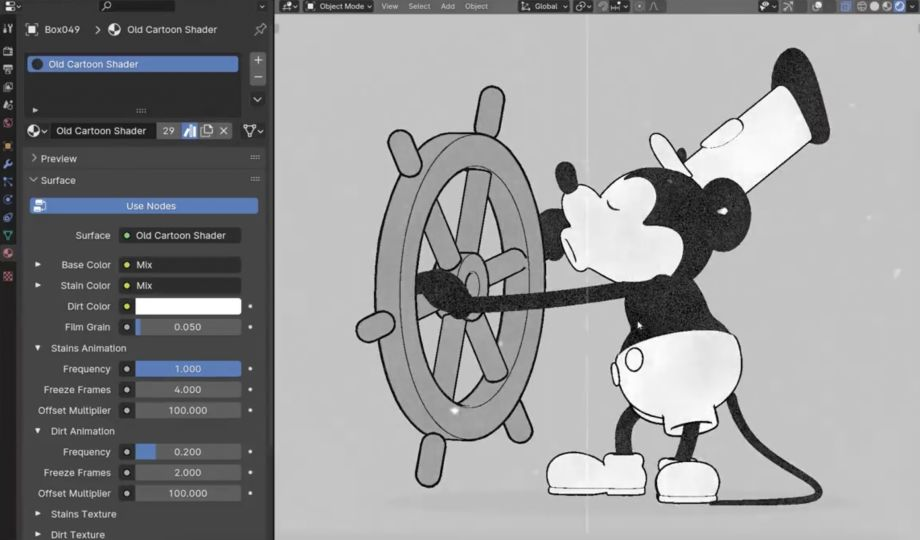The width and height of the screenshot is (920, 540).
Task: Click the material user count 29
Action: 168,131
